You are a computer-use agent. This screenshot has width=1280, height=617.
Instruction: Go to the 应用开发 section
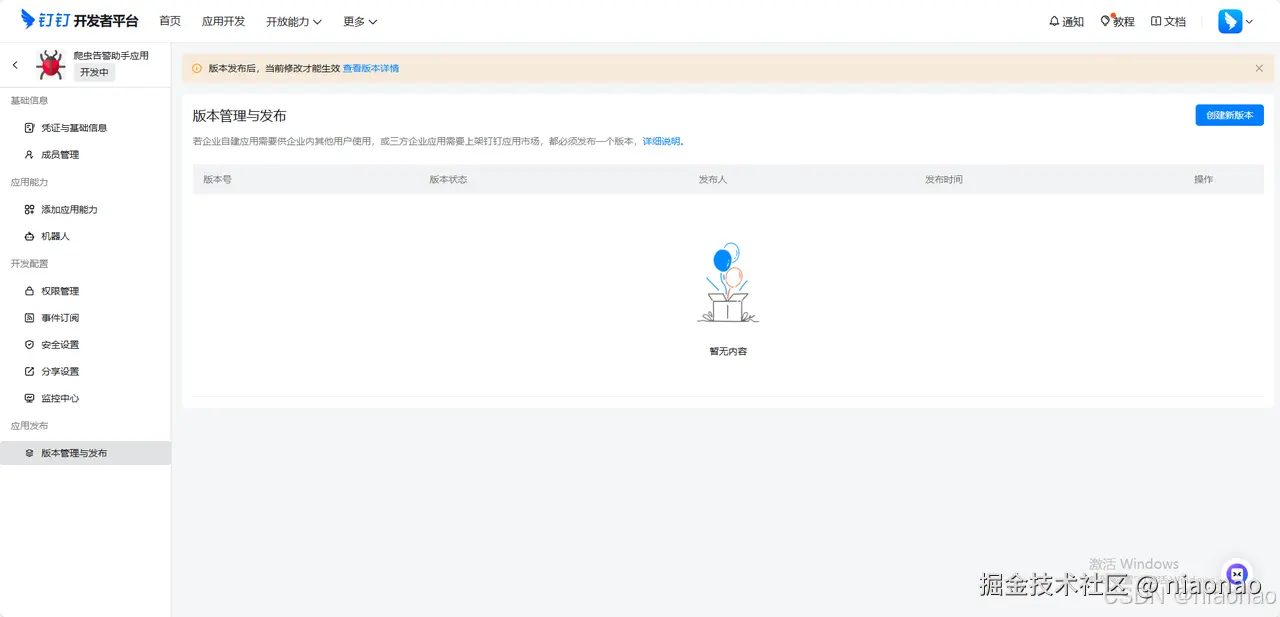222,20
